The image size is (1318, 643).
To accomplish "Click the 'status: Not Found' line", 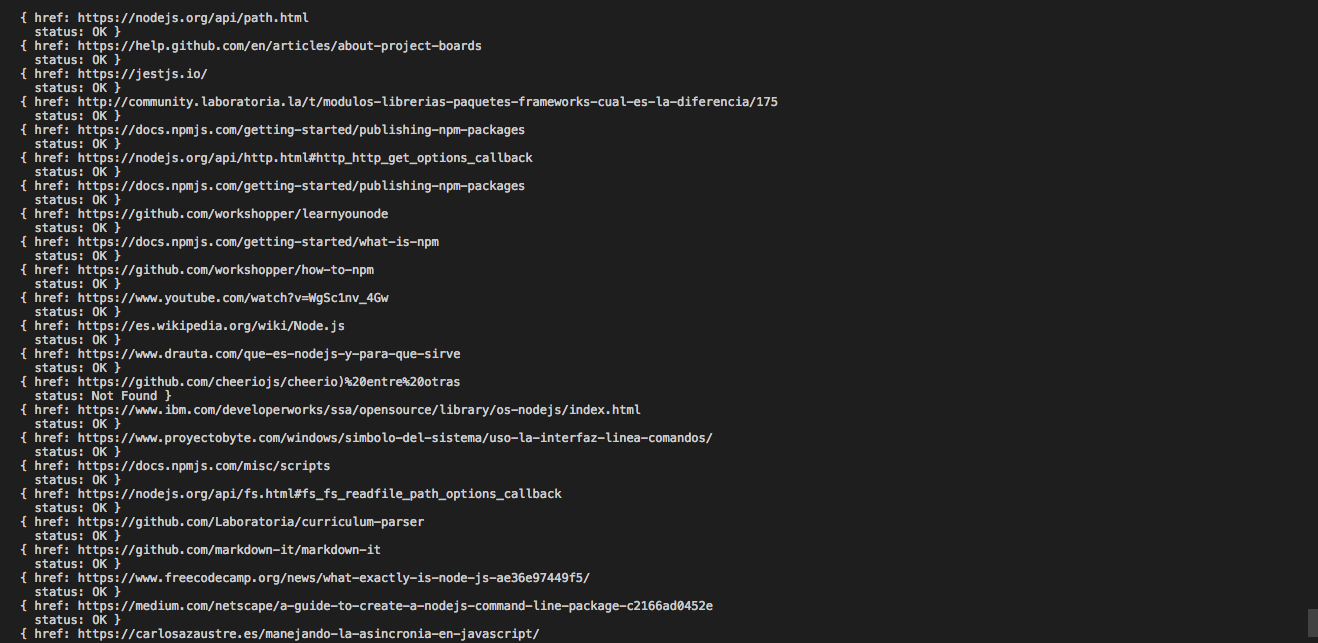I will pos(103,396).
